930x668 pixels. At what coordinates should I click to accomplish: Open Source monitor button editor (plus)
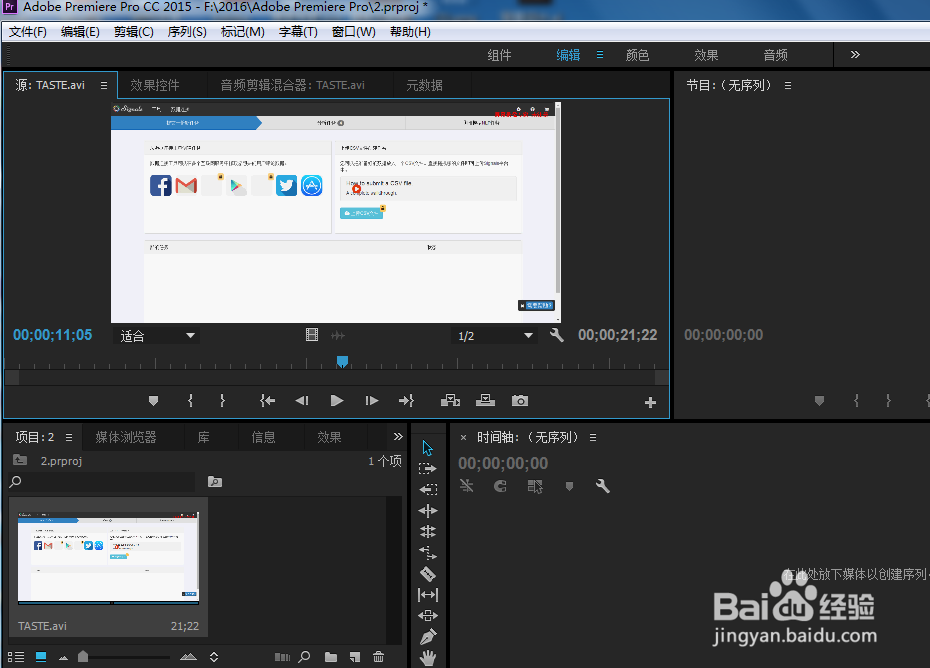pyautogui.click(x=650, y=403)
